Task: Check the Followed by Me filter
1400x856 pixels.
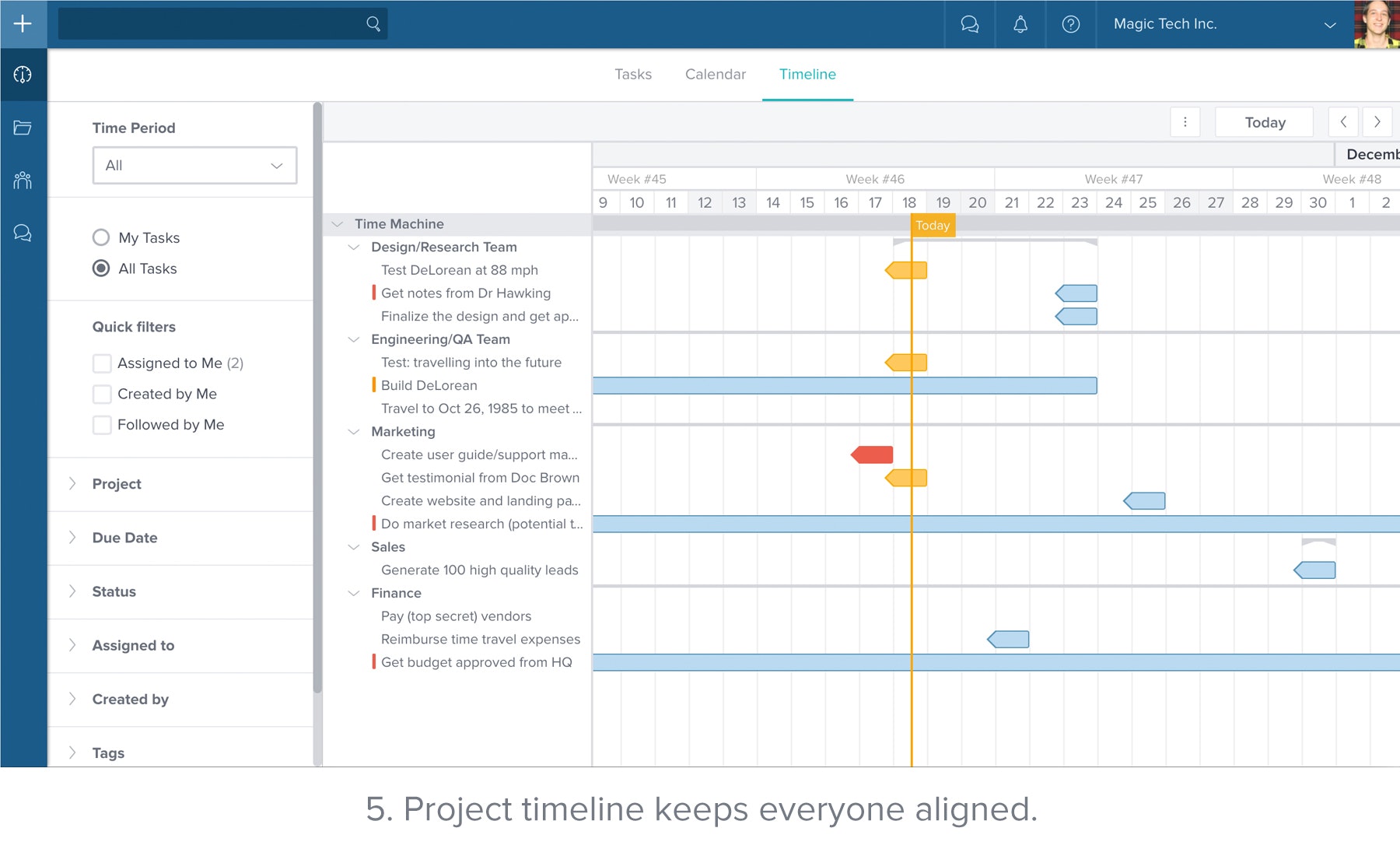Action: 102,425
